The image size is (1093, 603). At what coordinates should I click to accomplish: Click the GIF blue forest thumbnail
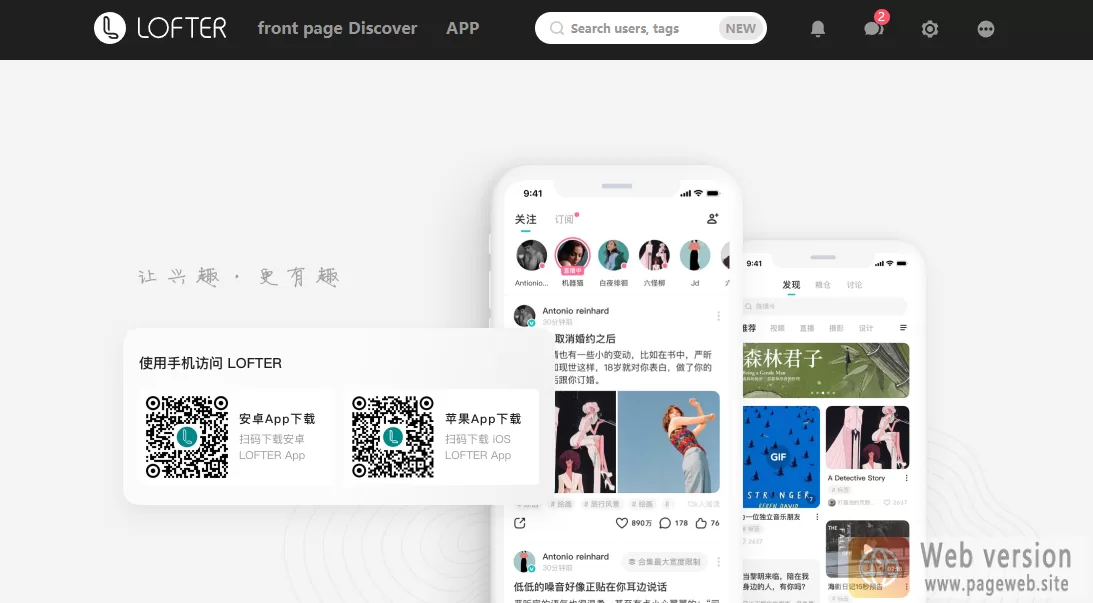pyautogui.click(x=781, y=457)
